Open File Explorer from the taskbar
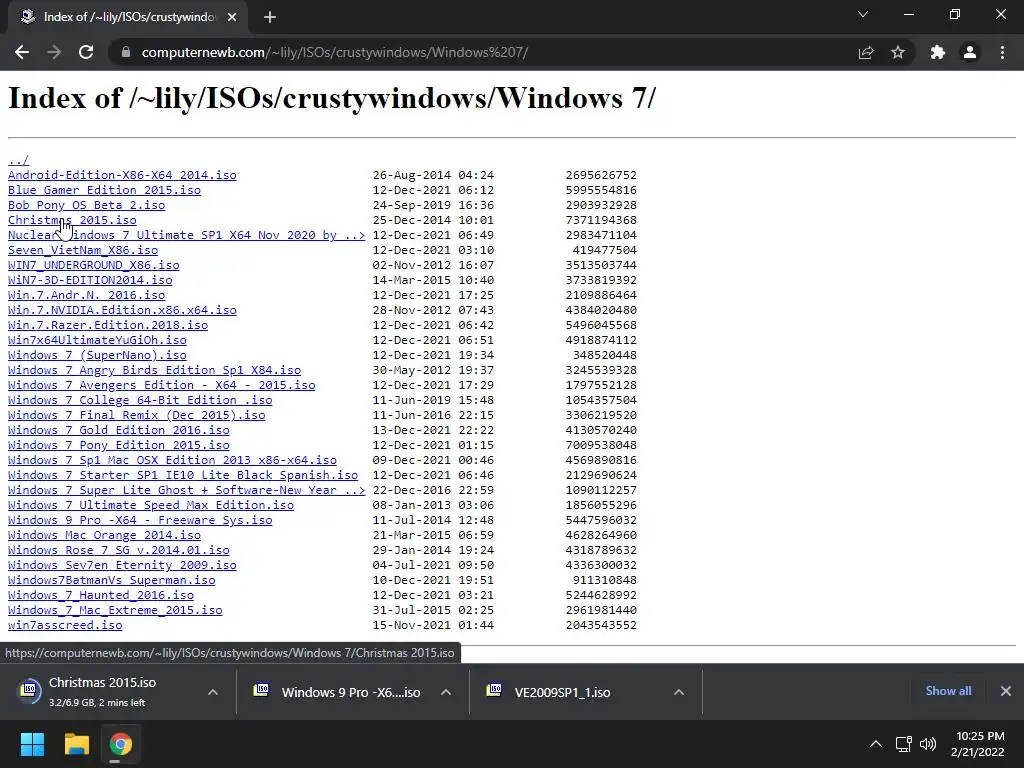 point(76,744)
